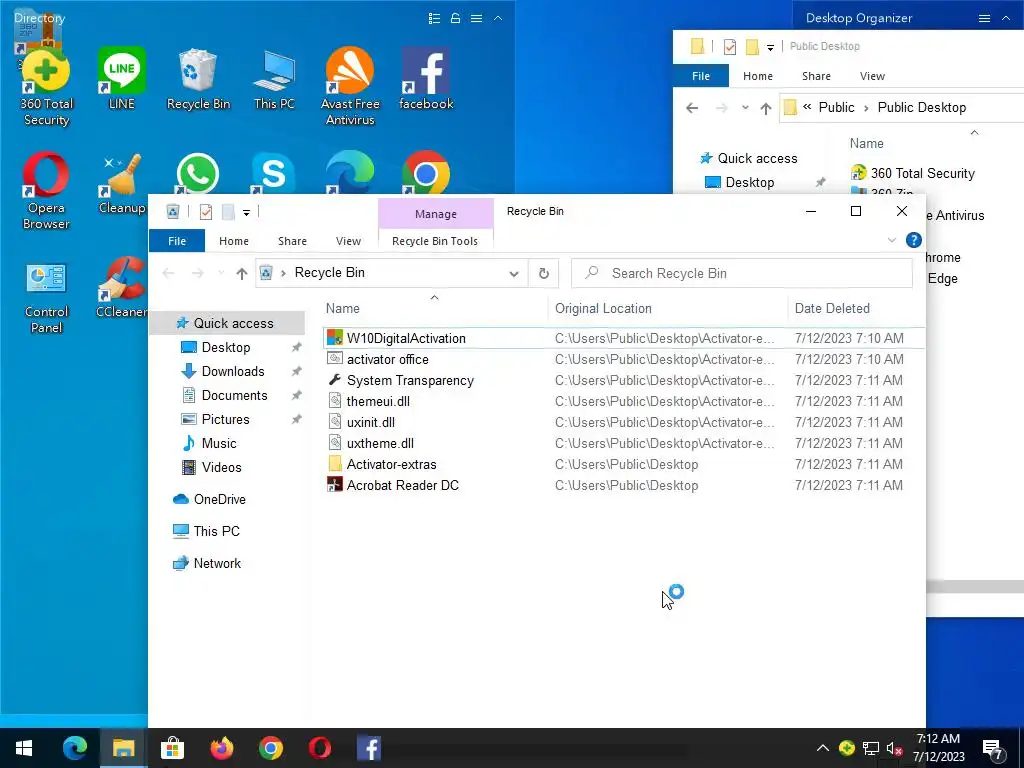This screenshot has height=768, width=1024.
Task: Switch view mode in Directory bar
Action: pos(434,18)
